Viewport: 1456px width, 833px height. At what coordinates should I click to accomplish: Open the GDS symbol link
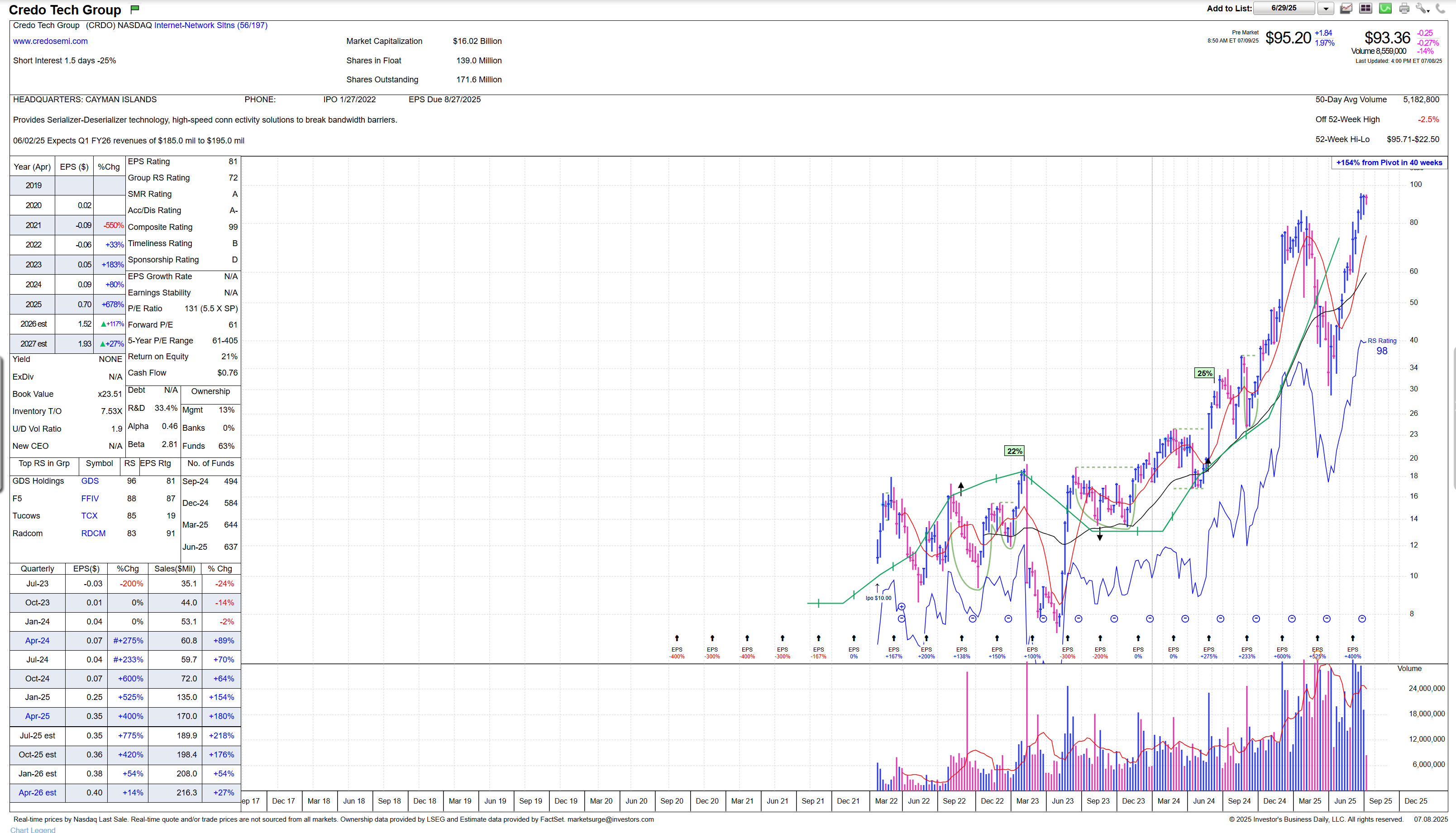click(90, 481)
